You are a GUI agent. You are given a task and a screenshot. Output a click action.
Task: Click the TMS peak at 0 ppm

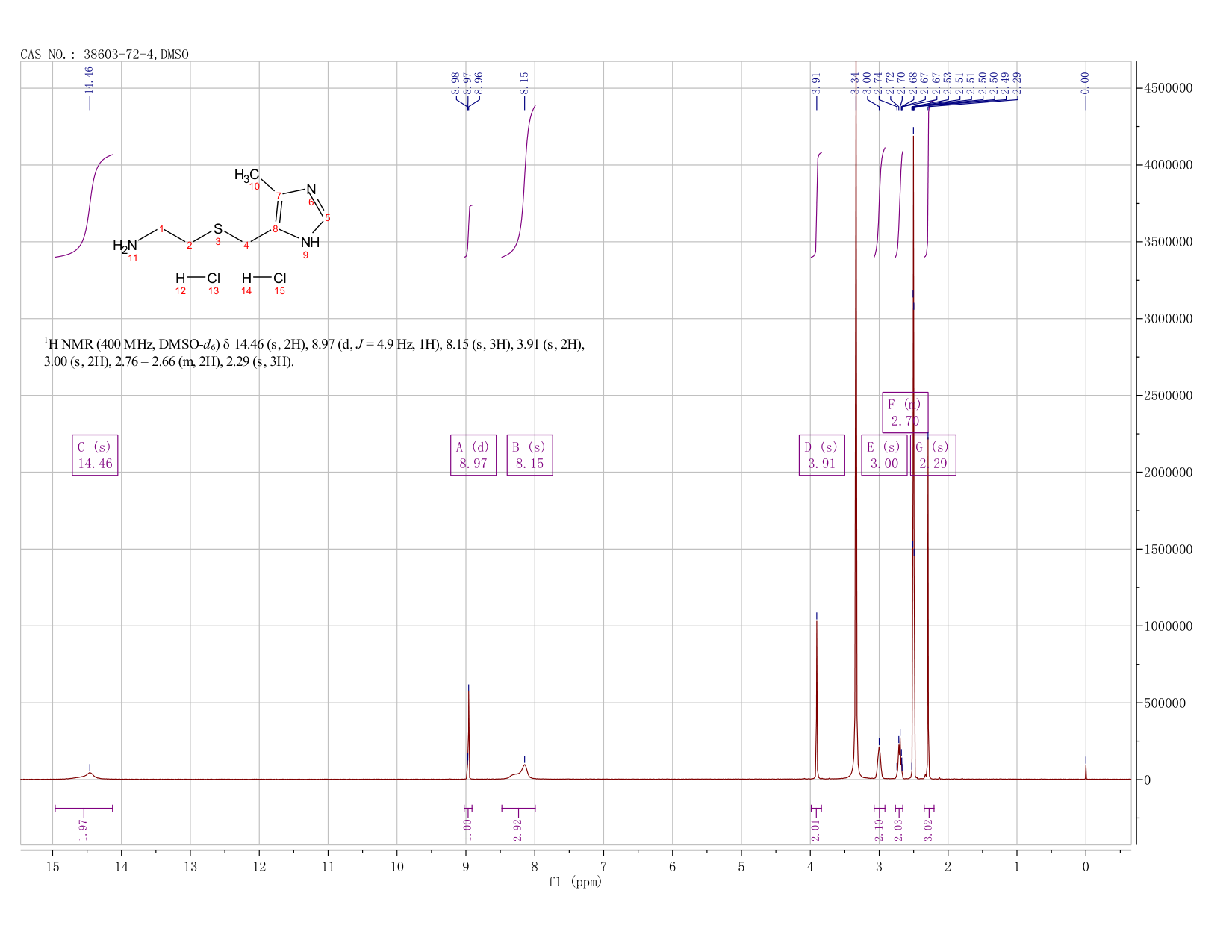click(1086, 771)
